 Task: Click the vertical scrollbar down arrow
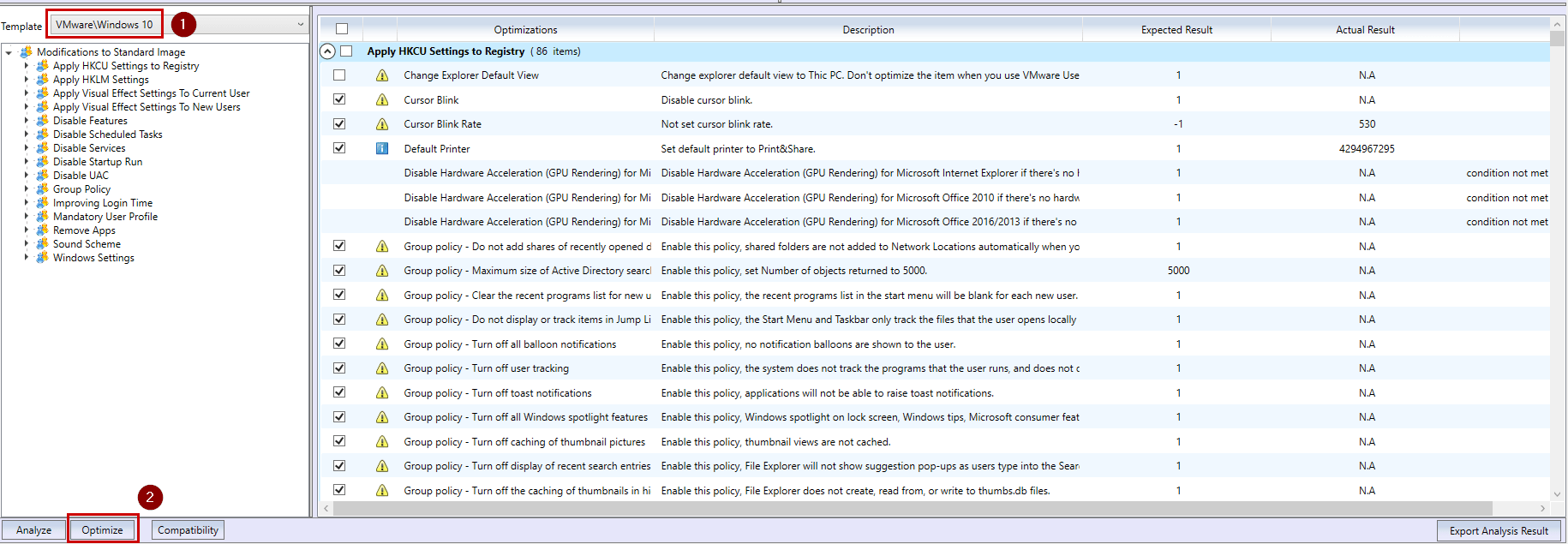[x=1558, y=494]
